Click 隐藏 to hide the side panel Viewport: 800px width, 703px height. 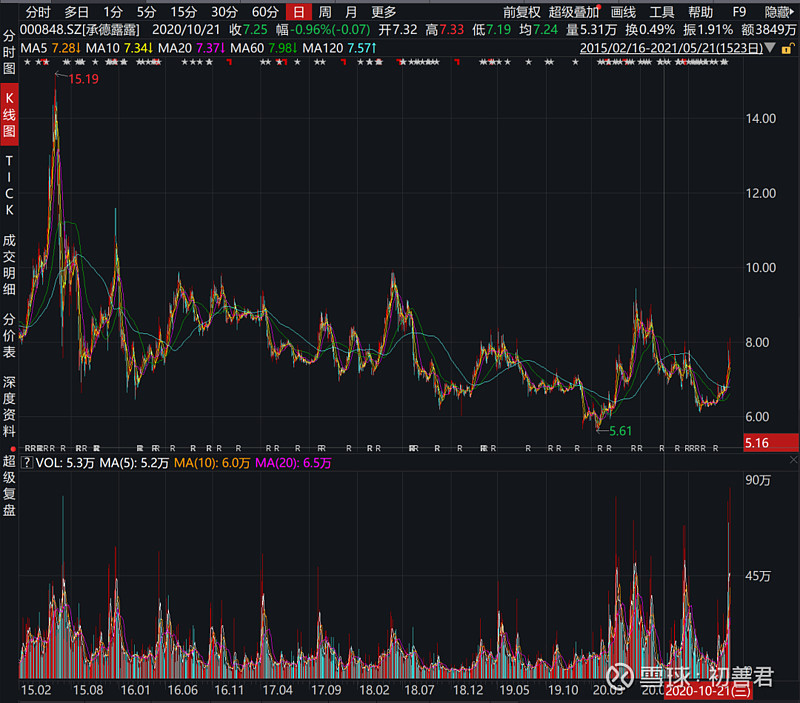(779, 12)
